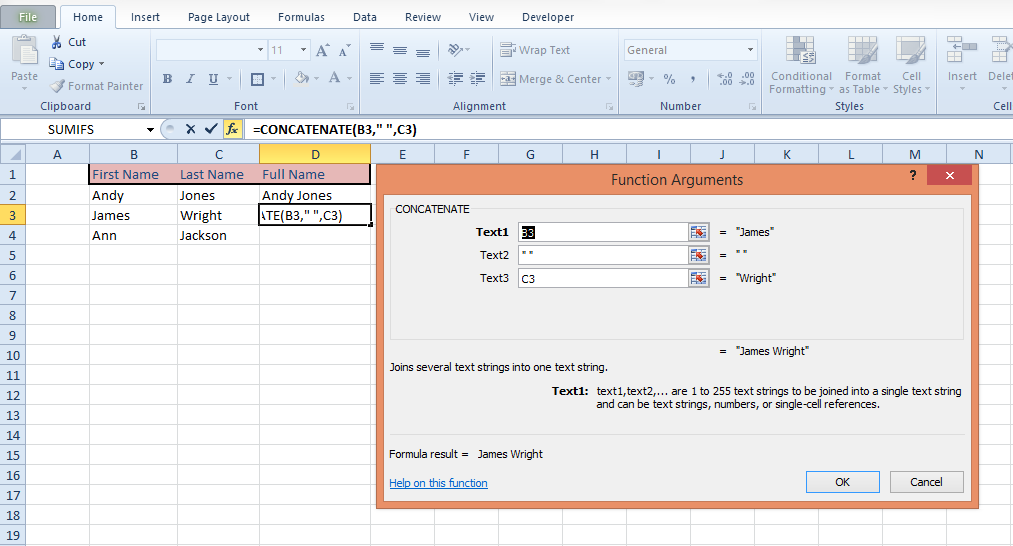Align text right
1013x546 pixels.
click(423, 79)
